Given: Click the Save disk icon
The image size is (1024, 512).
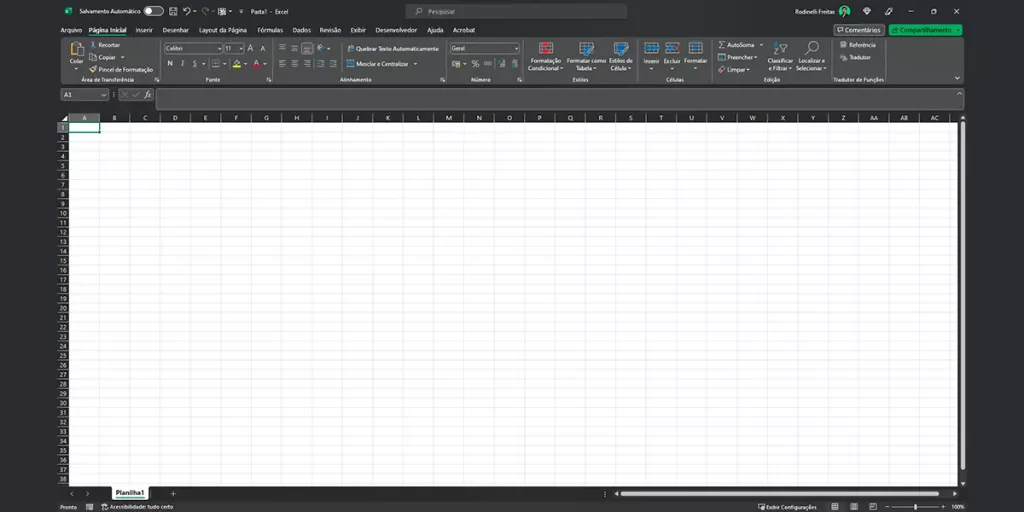Looking at the screenshot, I should [173, 11].
